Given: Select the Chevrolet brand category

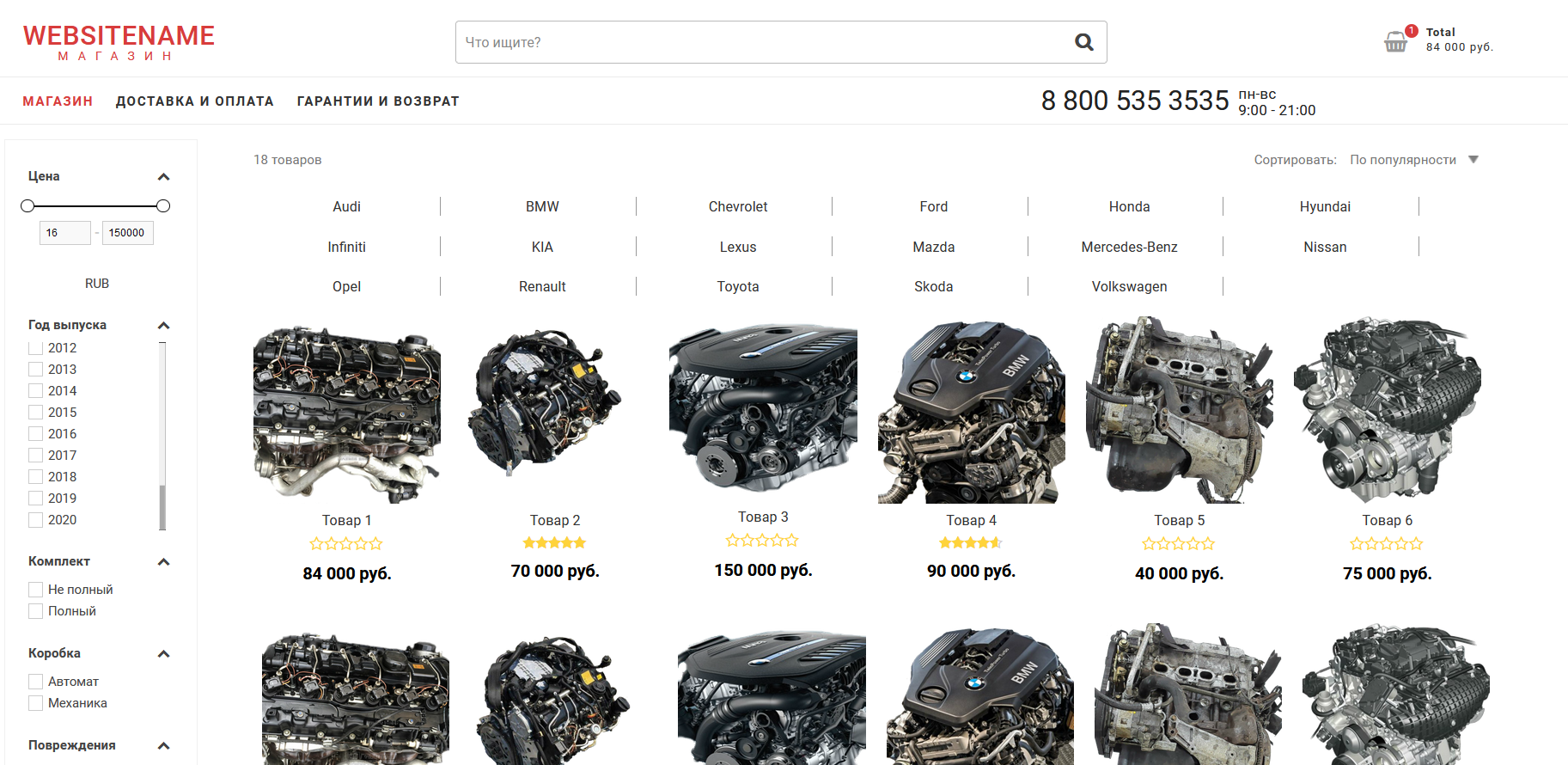Looking at the screenshot, I should [738, 206].
